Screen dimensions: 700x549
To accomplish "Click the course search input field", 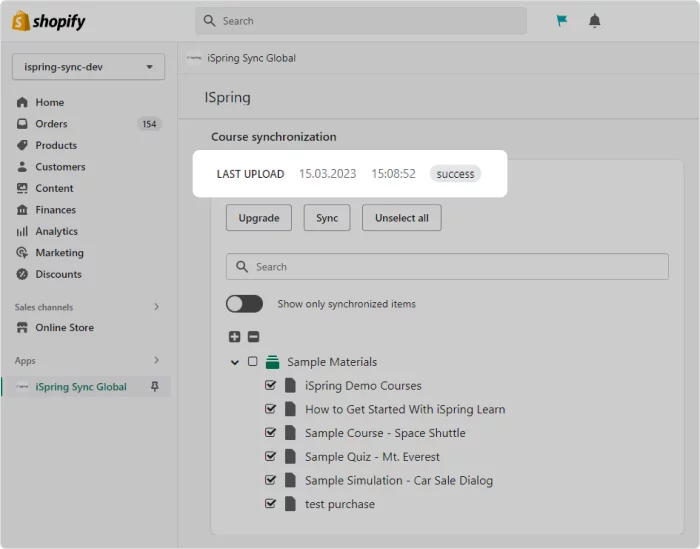I will point(447,266).
